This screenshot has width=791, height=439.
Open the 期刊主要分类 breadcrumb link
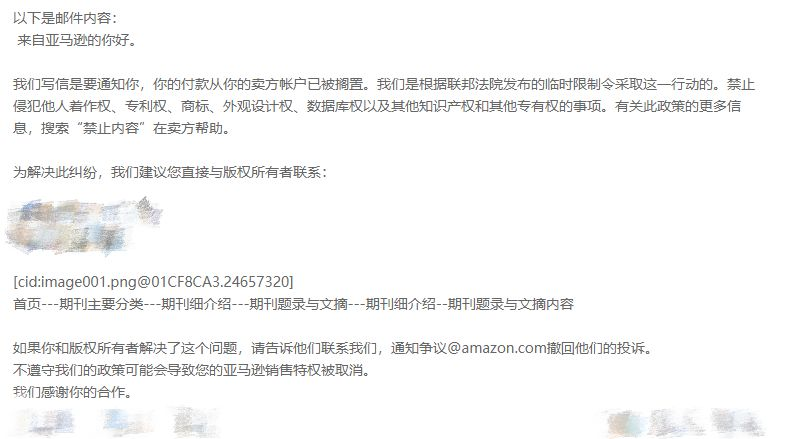tap(101, 304)
